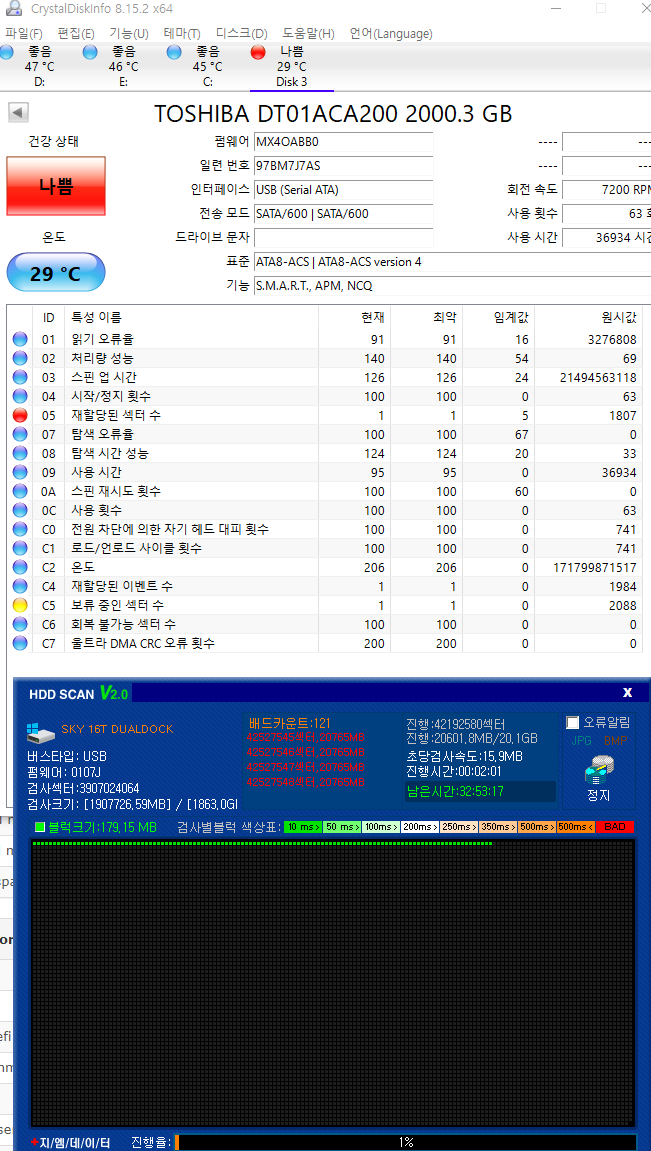This screenshot has width=651, height=1151.
Task: Click the standard field ATA8-ACS version 4
Action: coord(452,262)
